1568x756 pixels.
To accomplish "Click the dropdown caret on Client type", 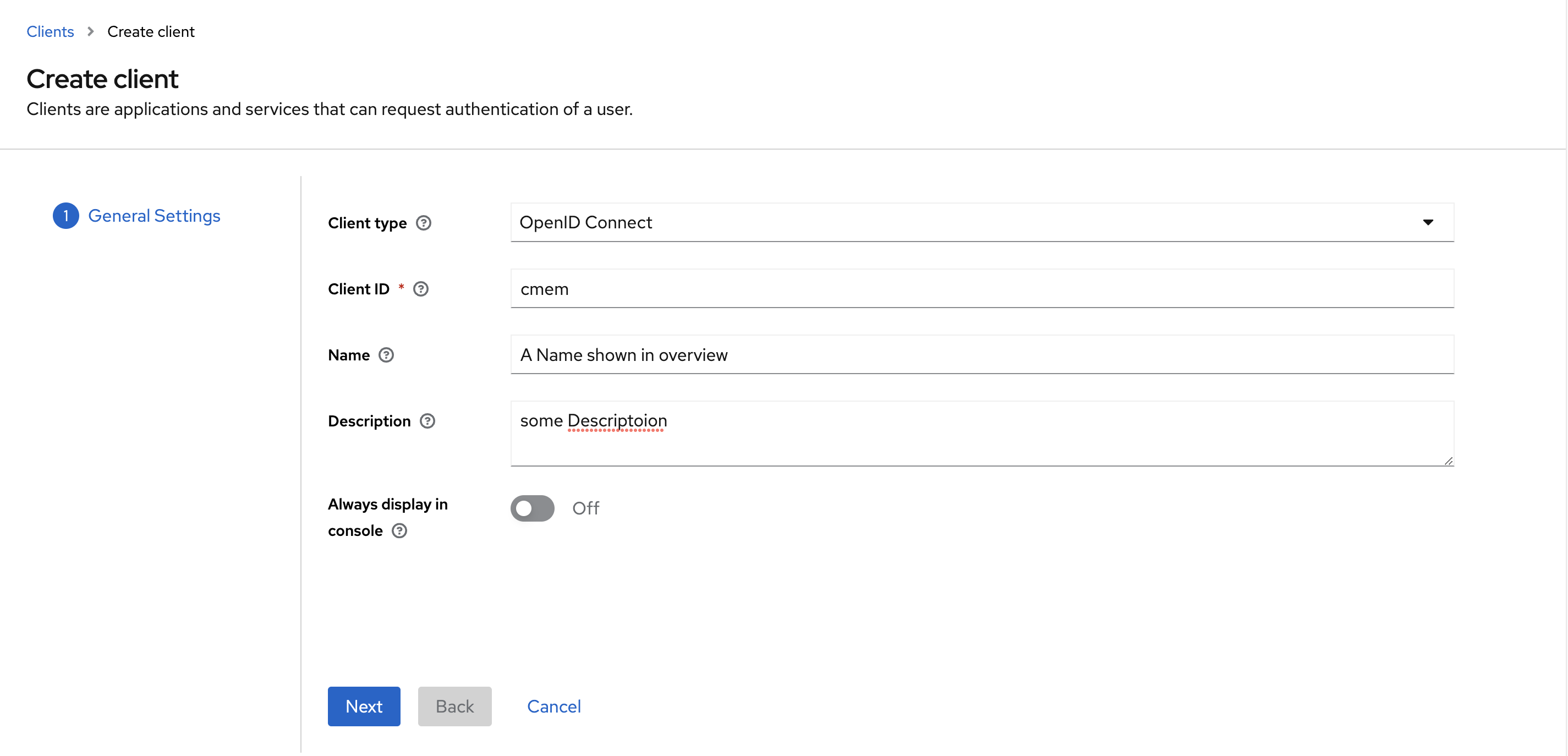I will tap(1429, 223).
